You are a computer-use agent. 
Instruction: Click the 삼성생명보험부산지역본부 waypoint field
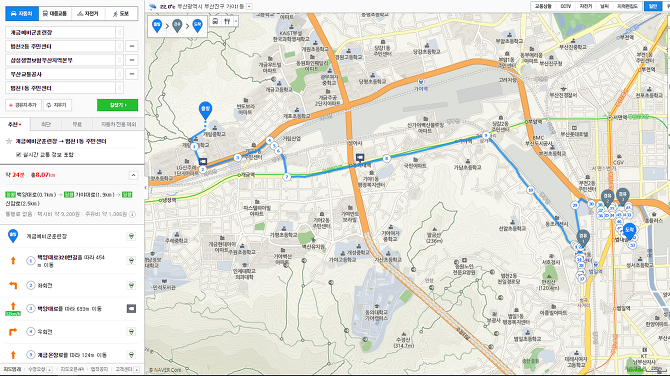[60, 60]
